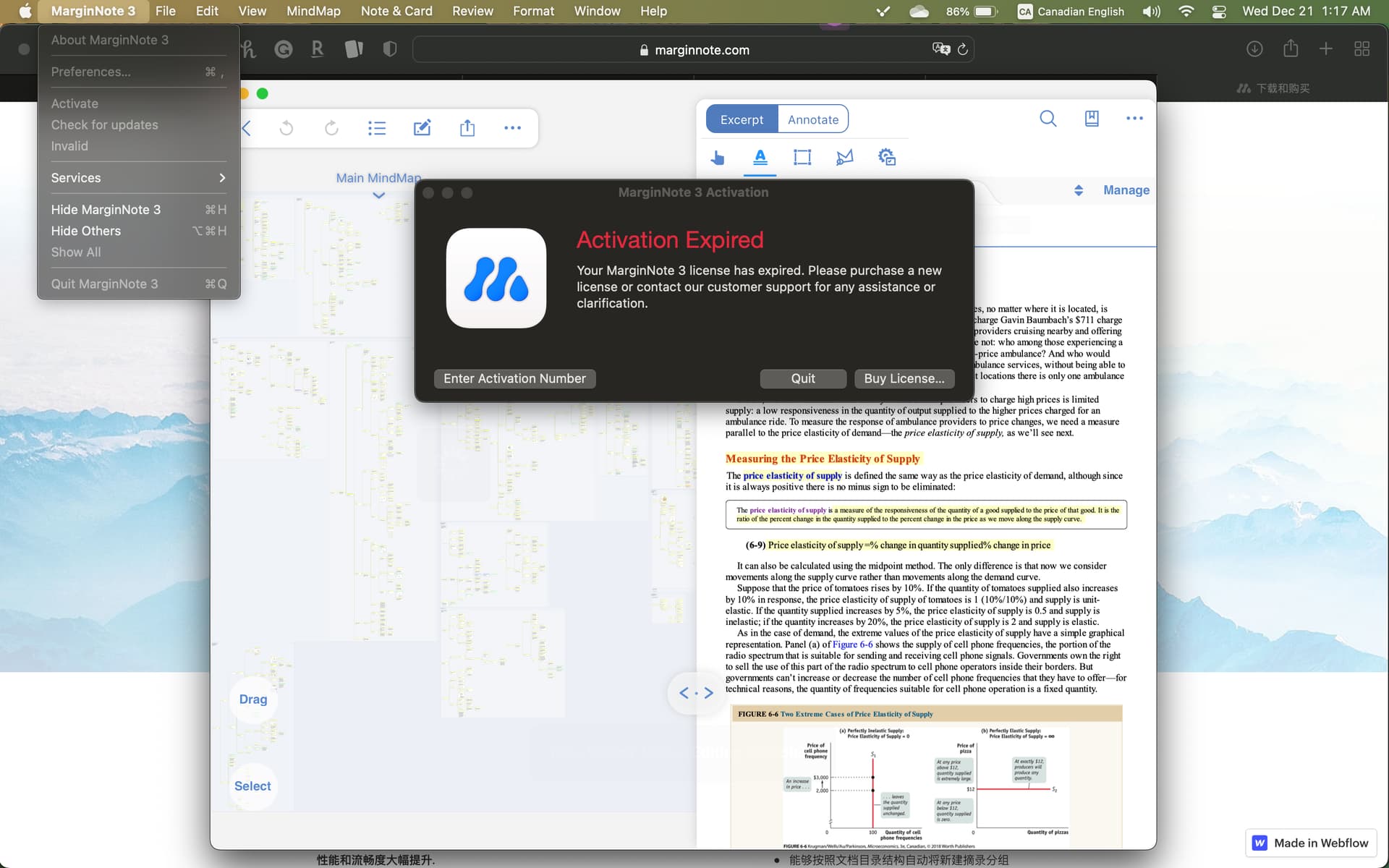Viewport: 1389px width, 868px height.
Task: Toggle the Select mode button
Action: pos(252,786)
